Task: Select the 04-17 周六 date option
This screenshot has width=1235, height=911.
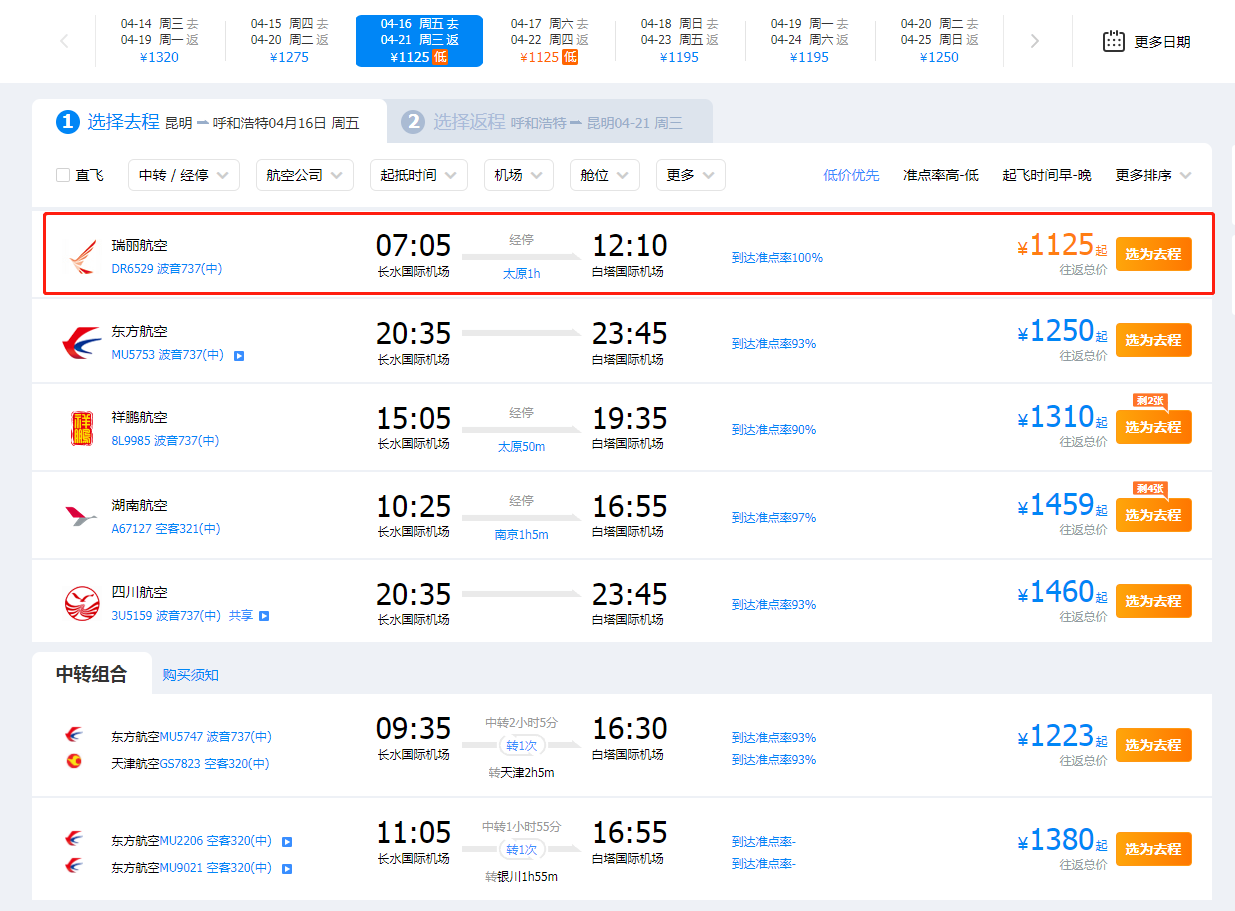Action: click(x=549, y=40)
